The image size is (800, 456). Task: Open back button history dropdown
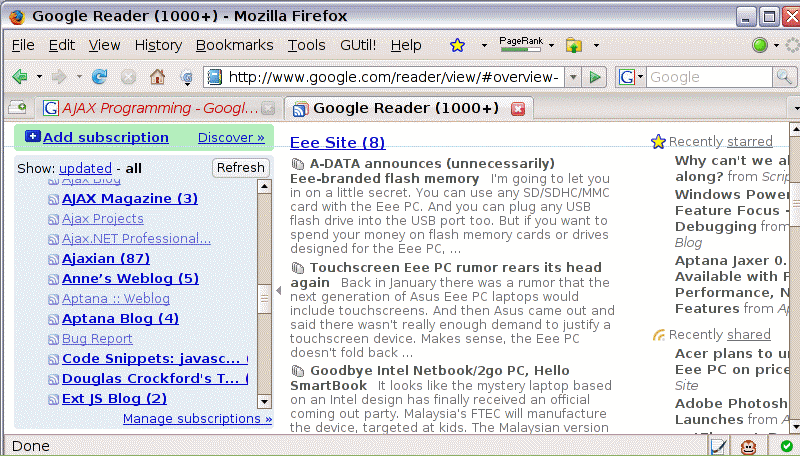click(x=39, y=77)
